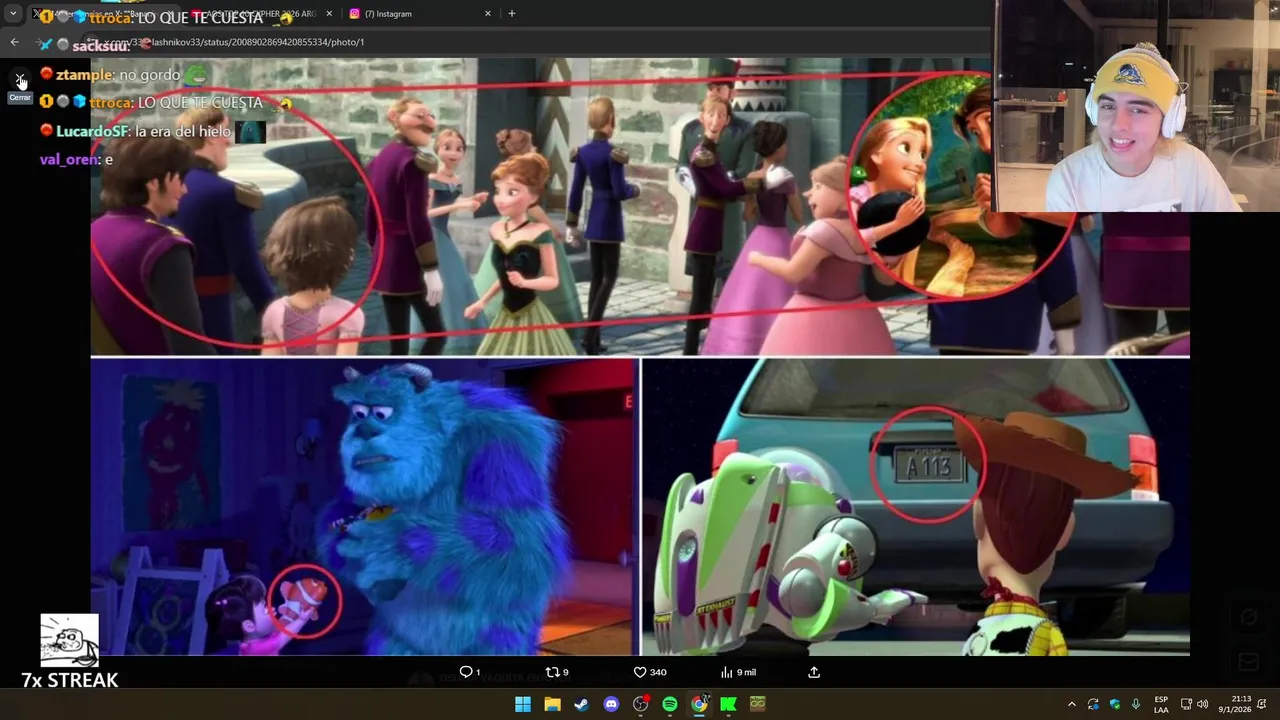Viewport: 1280px width, 720px height.
Task: Open File Explorer from the taskbar
Action: tap(552, 704)
